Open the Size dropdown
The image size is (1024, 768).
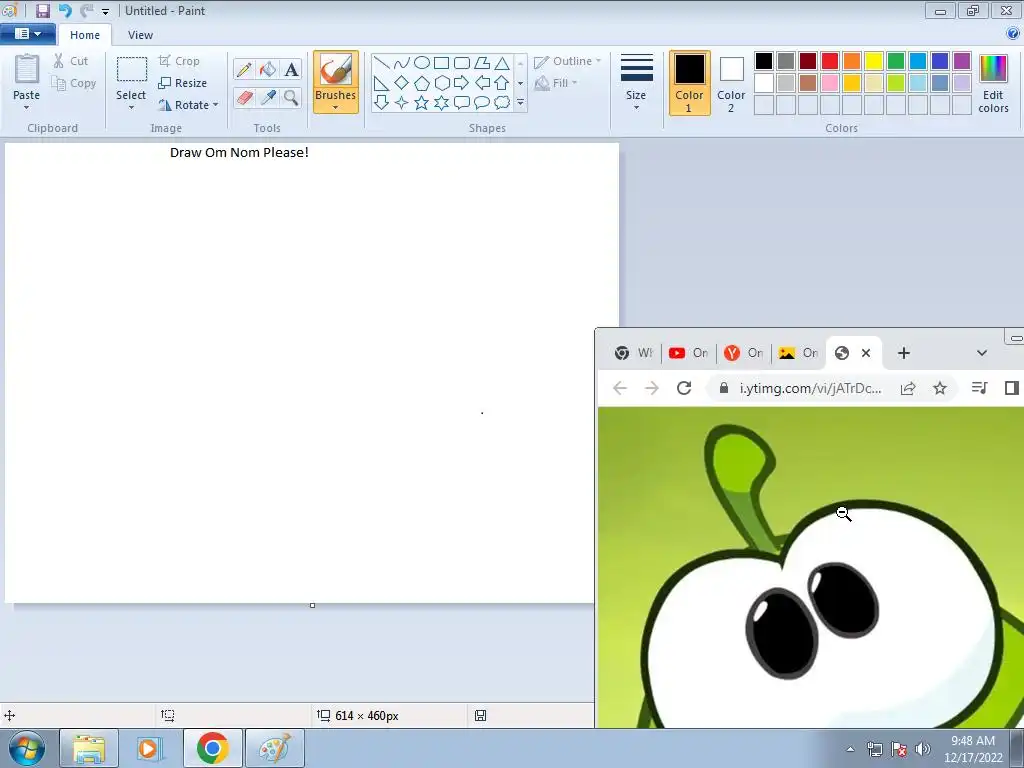coord(636,82)
